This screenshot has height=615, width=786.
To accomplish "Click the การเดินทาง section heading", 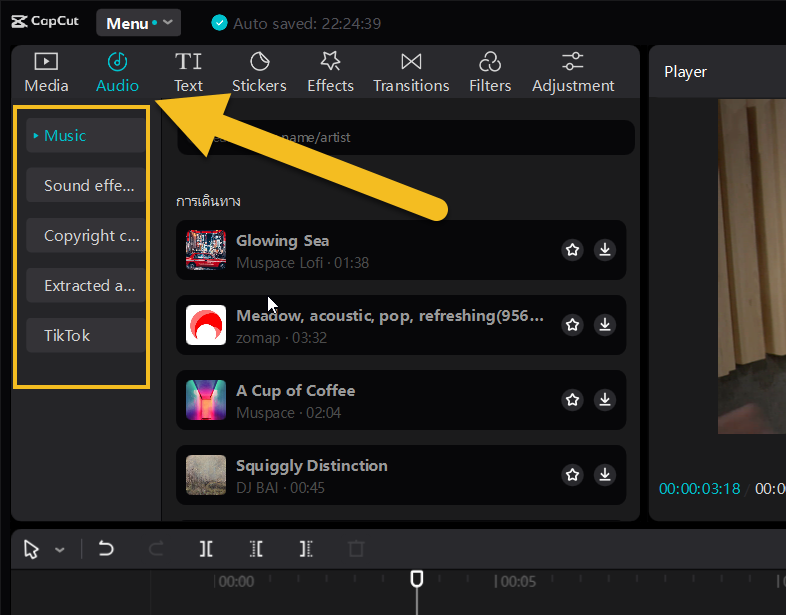I will coord(209,201).
